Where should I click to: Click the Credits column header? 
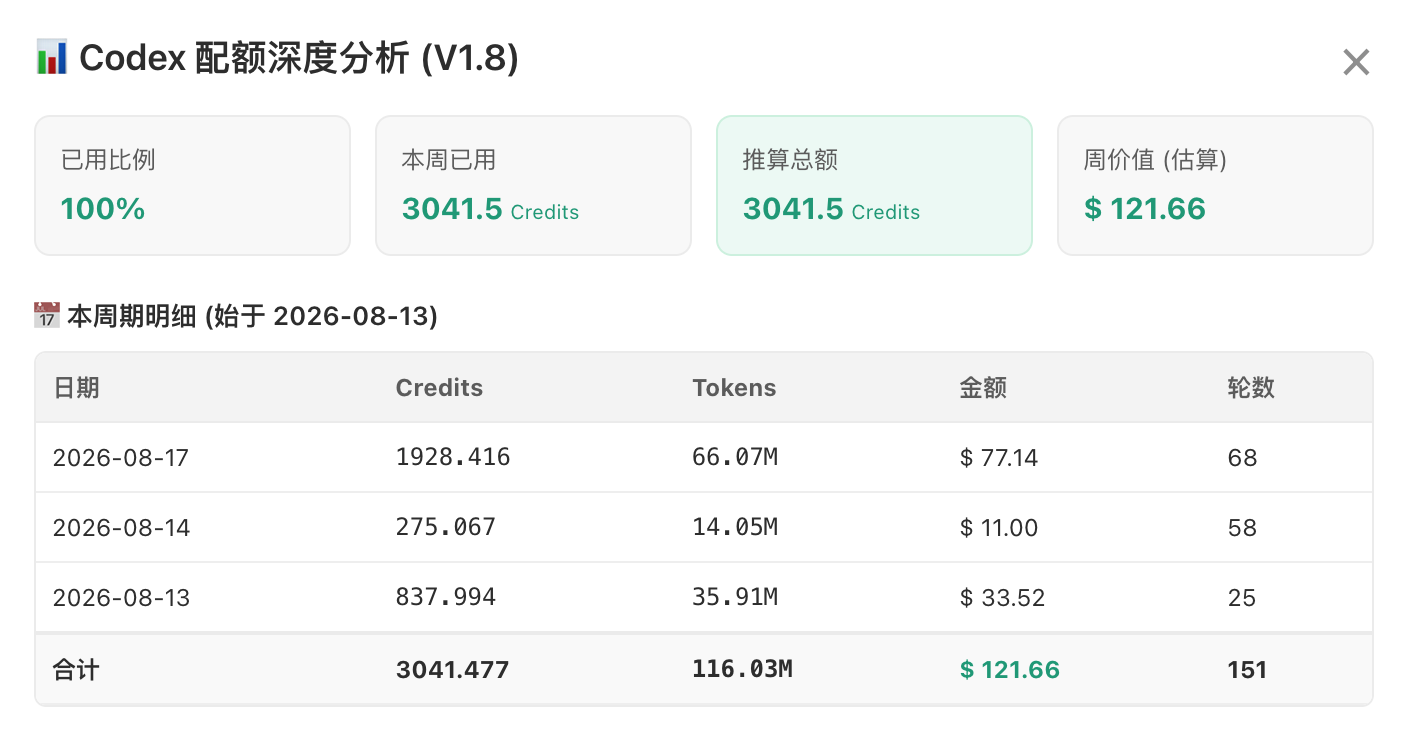(x=439, y=388)
